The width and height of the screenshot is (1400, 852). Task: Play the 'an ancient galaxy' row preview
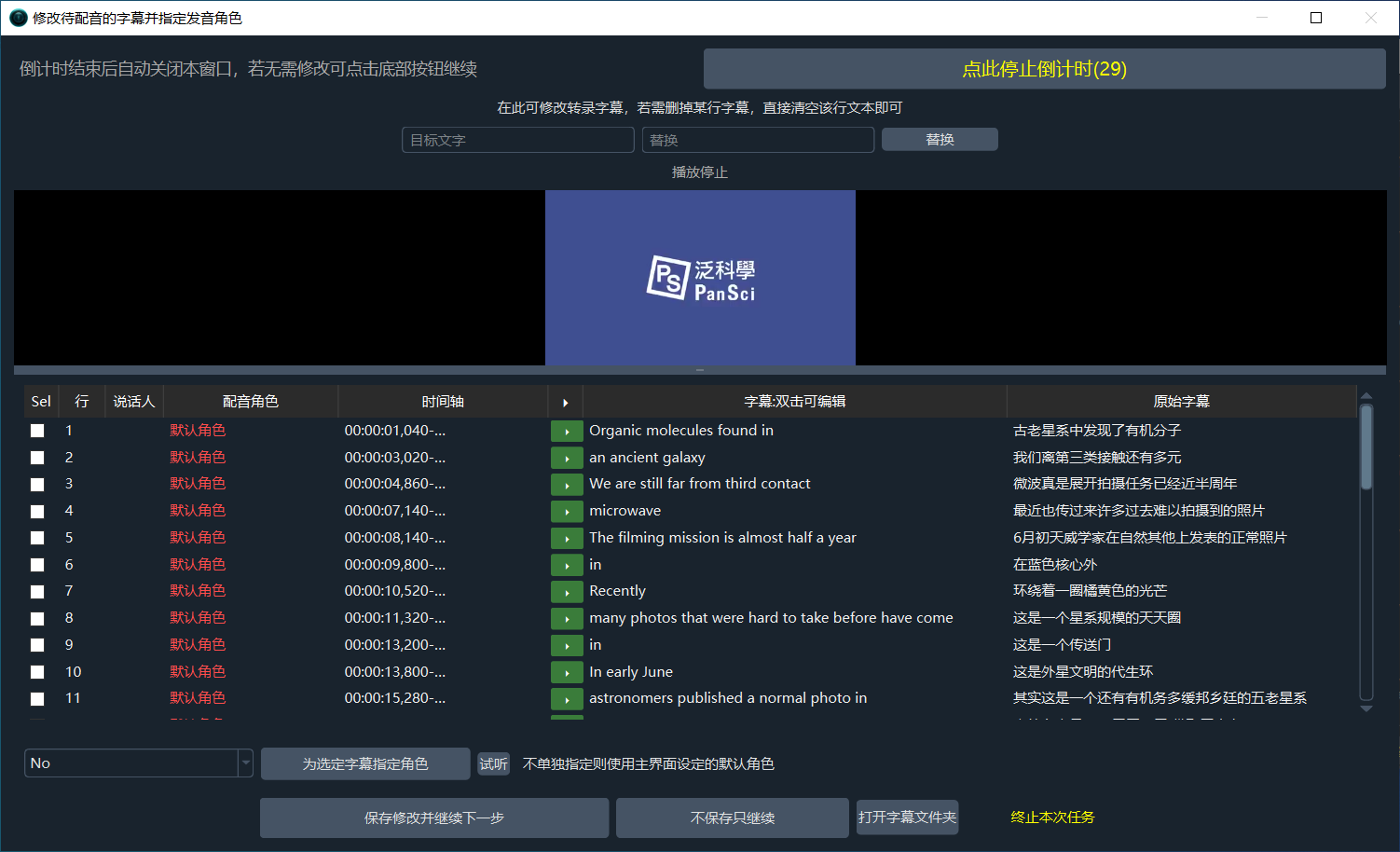tap(567, 458)
